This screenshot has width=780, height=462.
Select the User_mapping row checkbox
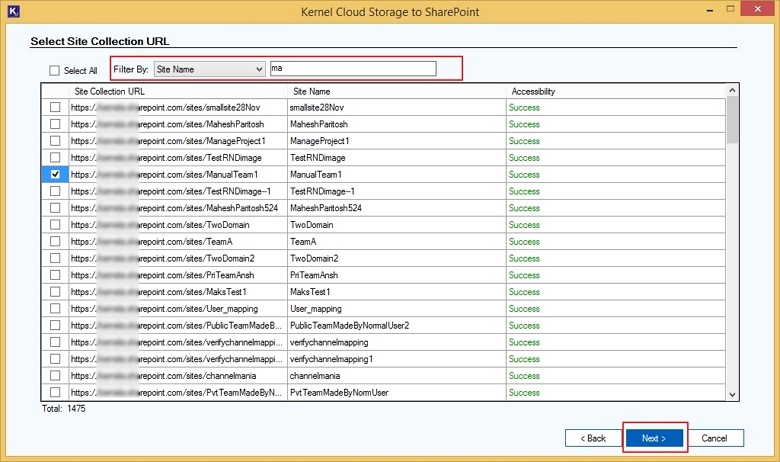click(55, 308)
